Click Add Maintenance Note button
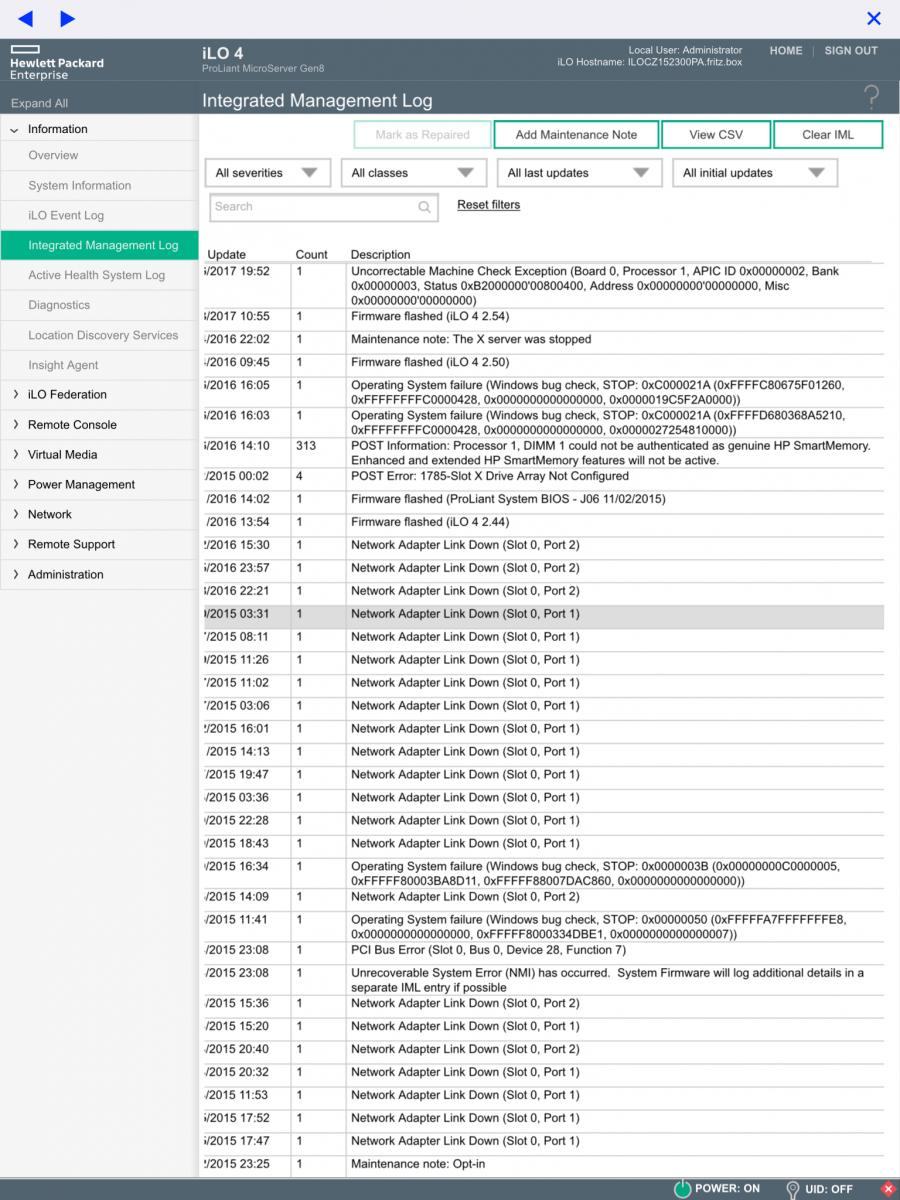Viewport: 900px width, 1200px height. coord(576,135)
